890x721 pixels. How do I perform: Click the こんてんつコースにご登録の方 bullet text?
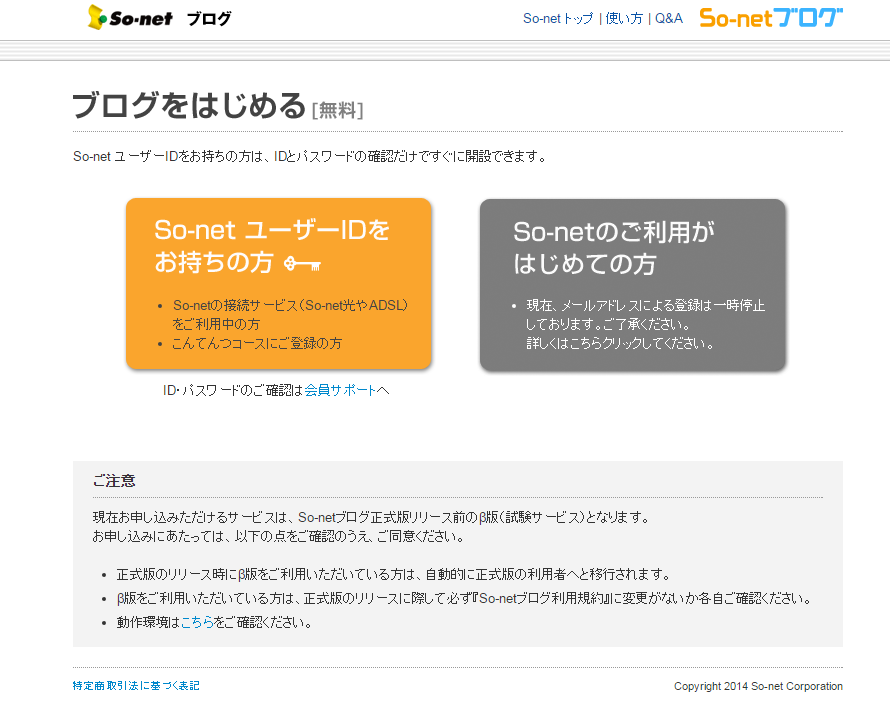click(x=257, y=343)
